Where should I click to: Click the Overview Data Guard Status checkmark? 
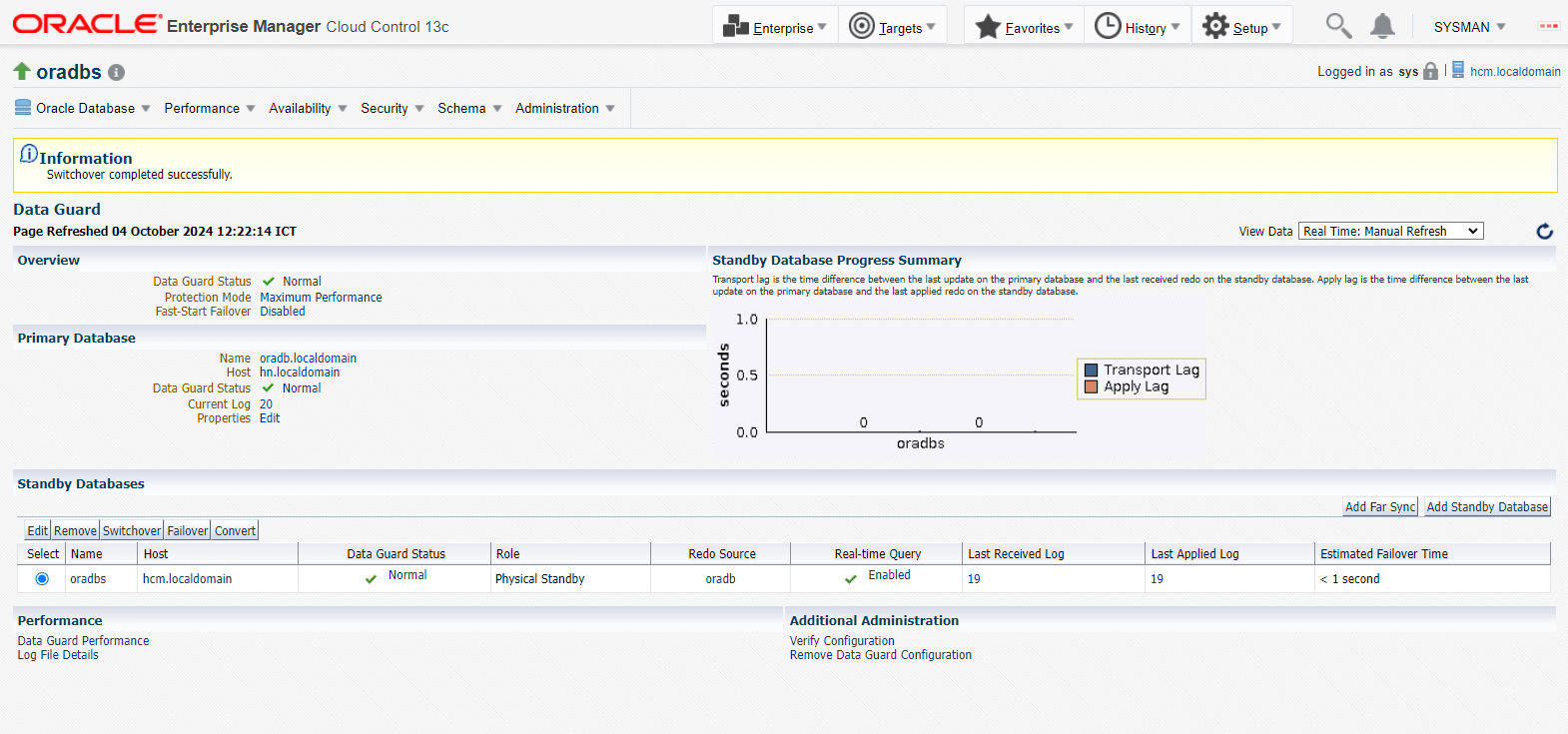(x=269, y=282)
